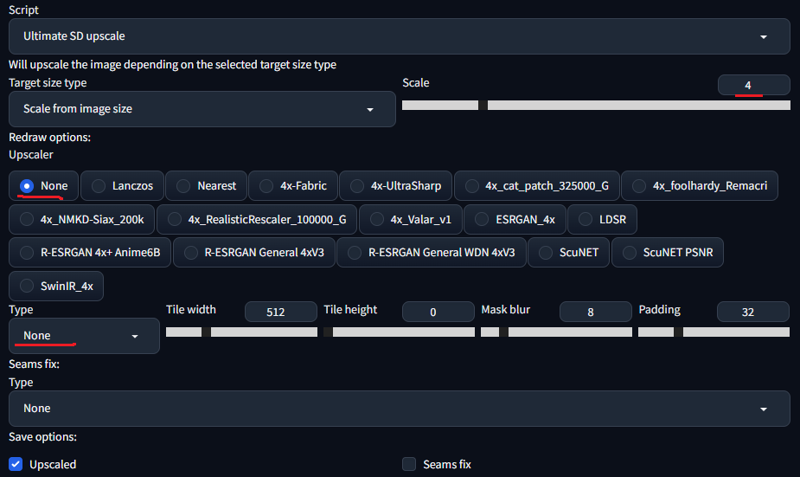Click the Scale value field showing 4
The image size is (800, 477).
[754, 85]
